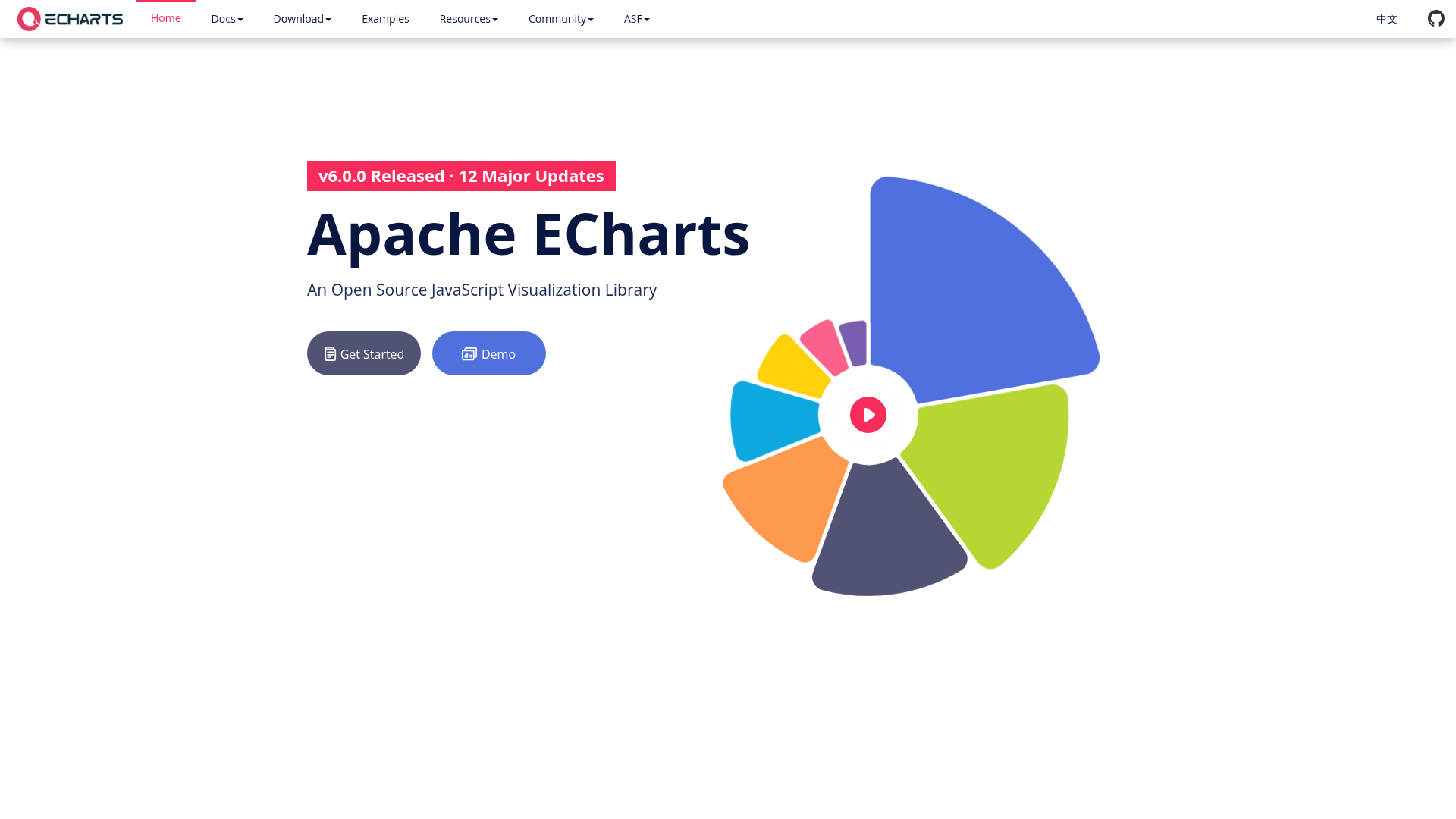Select the Home navigation tab
This screenshot has width=1456, height=819.
(165, 18)
